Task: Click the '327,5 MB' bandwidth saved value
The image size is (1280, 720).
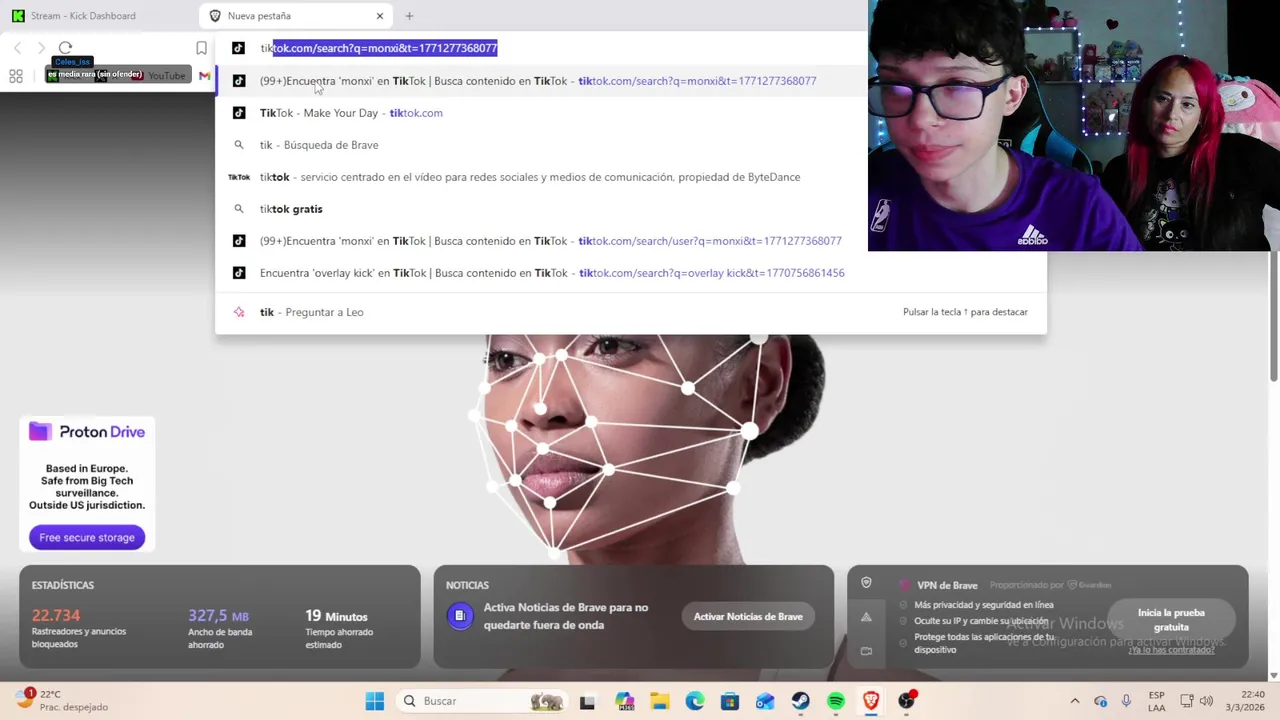Action: click(218, 616)
